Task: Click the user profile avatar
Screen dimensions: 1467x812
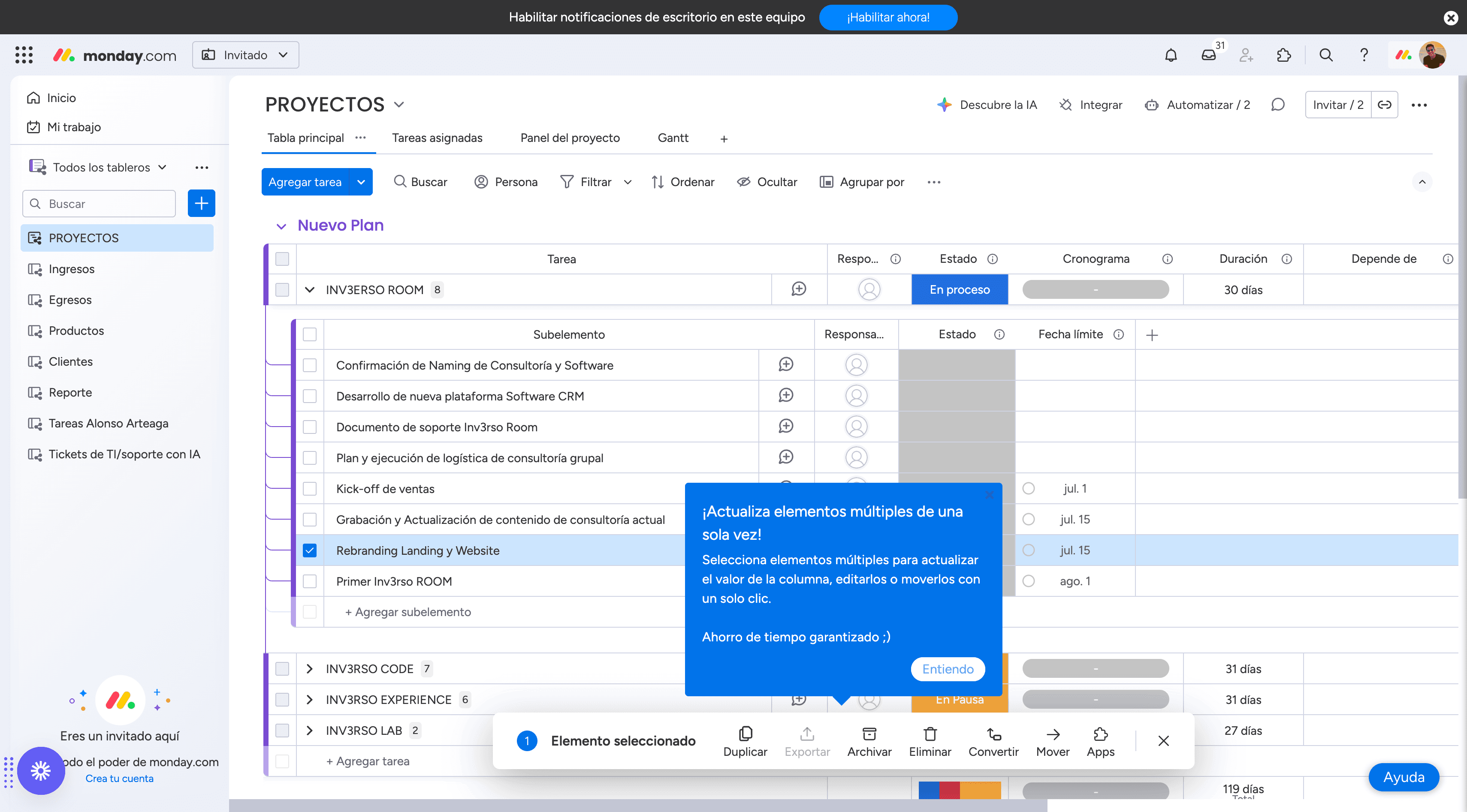Action: click(x=1432, y=55)
